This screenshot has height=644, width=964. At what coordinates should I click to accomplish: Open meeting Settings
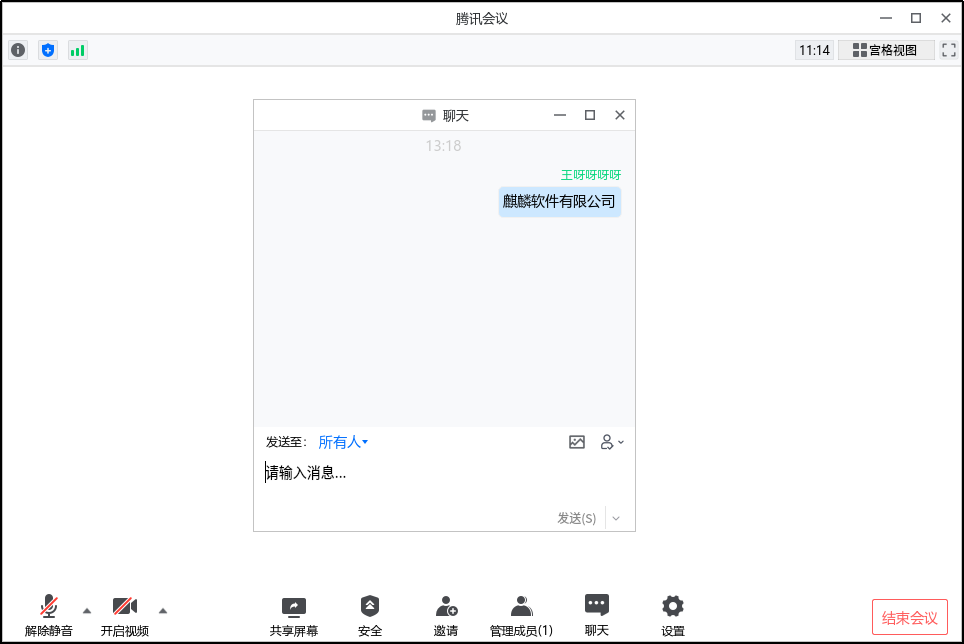tap(671, 613)
